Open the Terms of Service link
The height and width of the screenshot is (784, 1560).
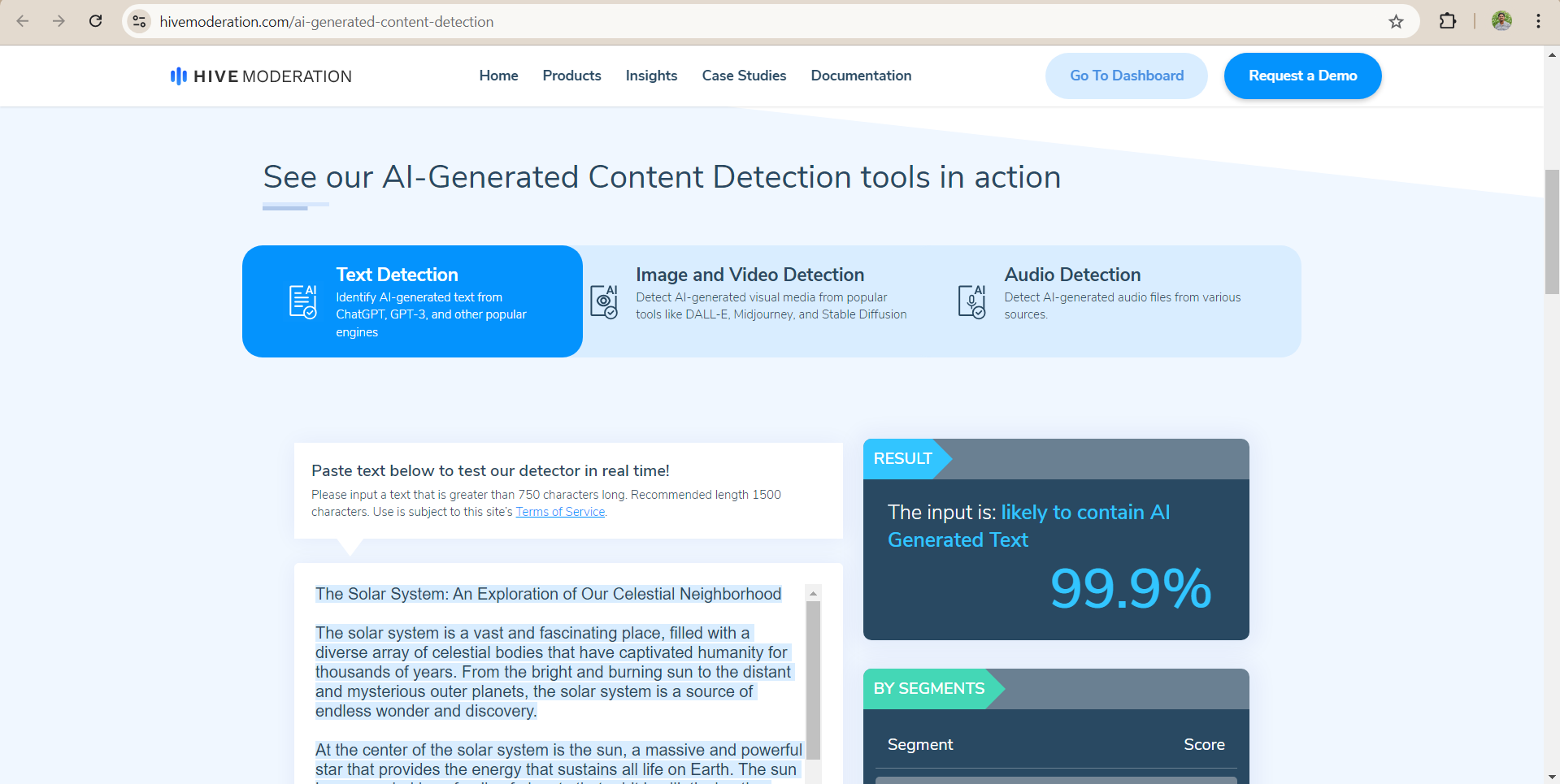(x=559, y=511)
